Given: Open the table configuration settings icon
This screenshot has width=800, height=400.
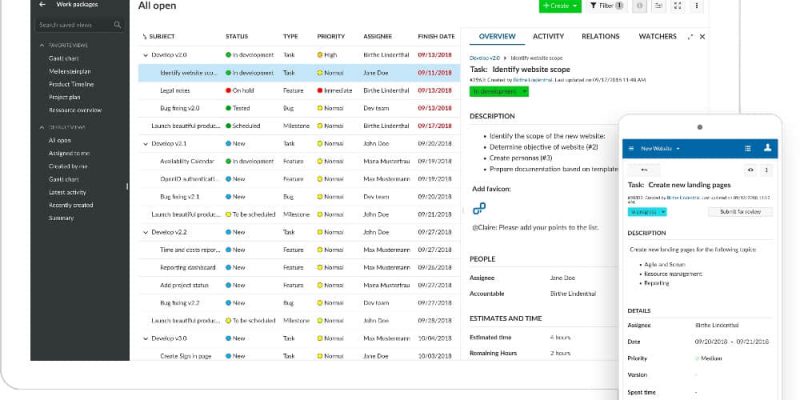Looking at the screenshot, I should (x=659, y=6).
